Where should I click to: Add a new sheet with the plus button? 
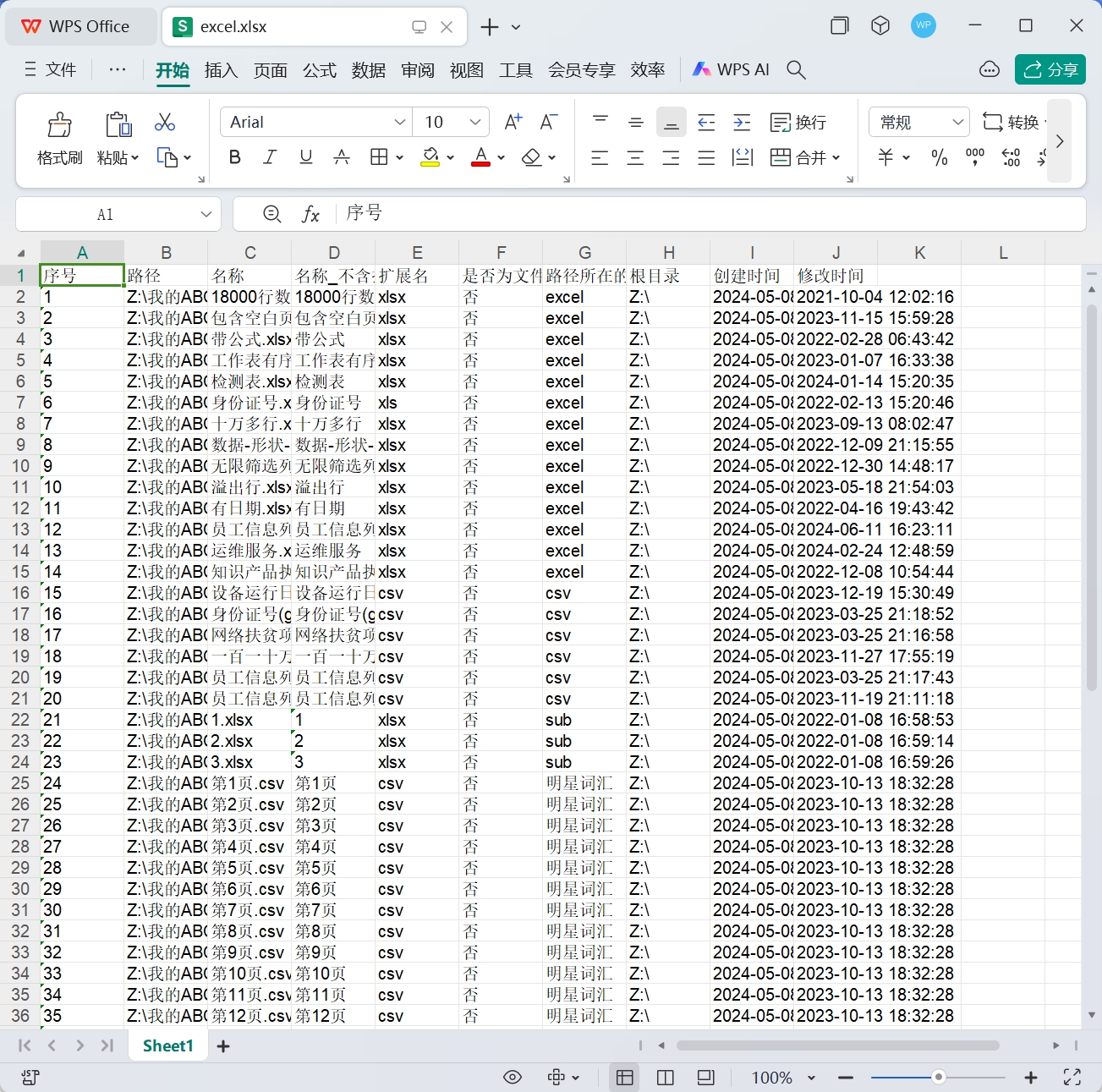[222, 1045]
